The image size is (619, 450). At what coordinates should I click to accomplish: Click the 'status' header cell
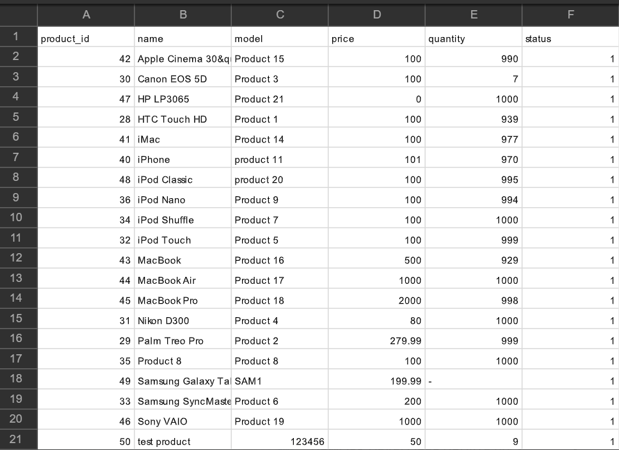(570, 37)
